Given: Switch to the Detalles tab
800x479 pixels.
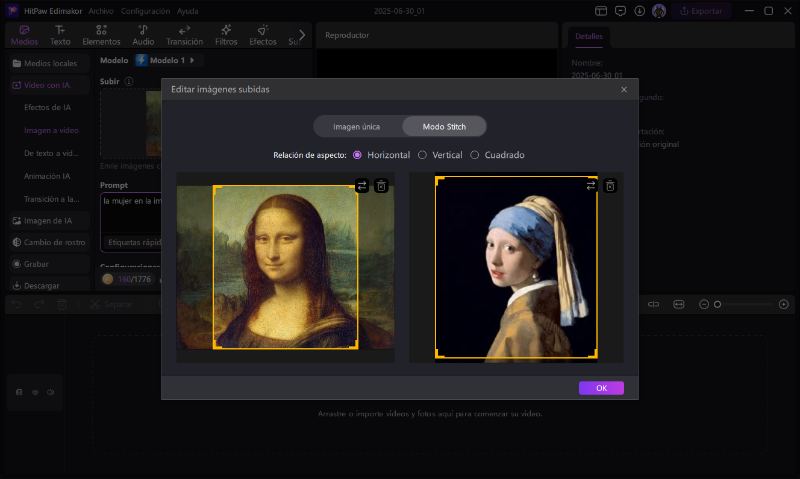Looking at the screenshot, I should coord(589,36).
